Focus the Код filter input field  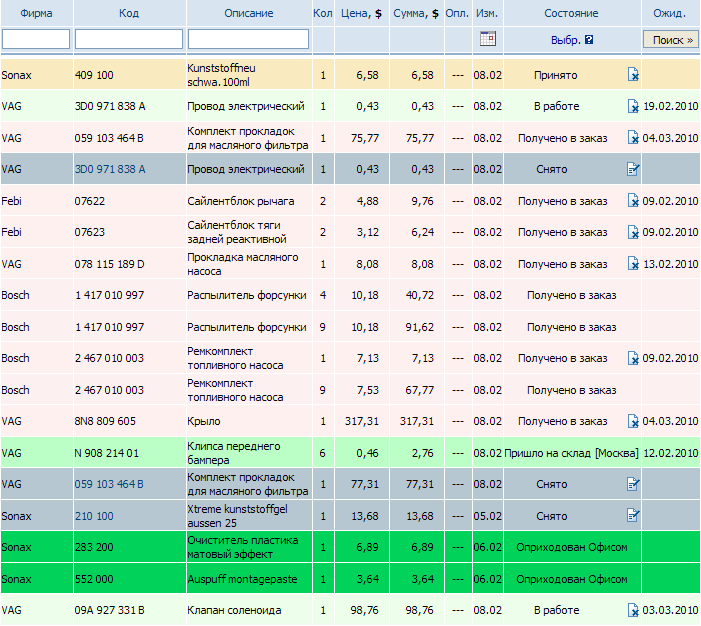129,39
